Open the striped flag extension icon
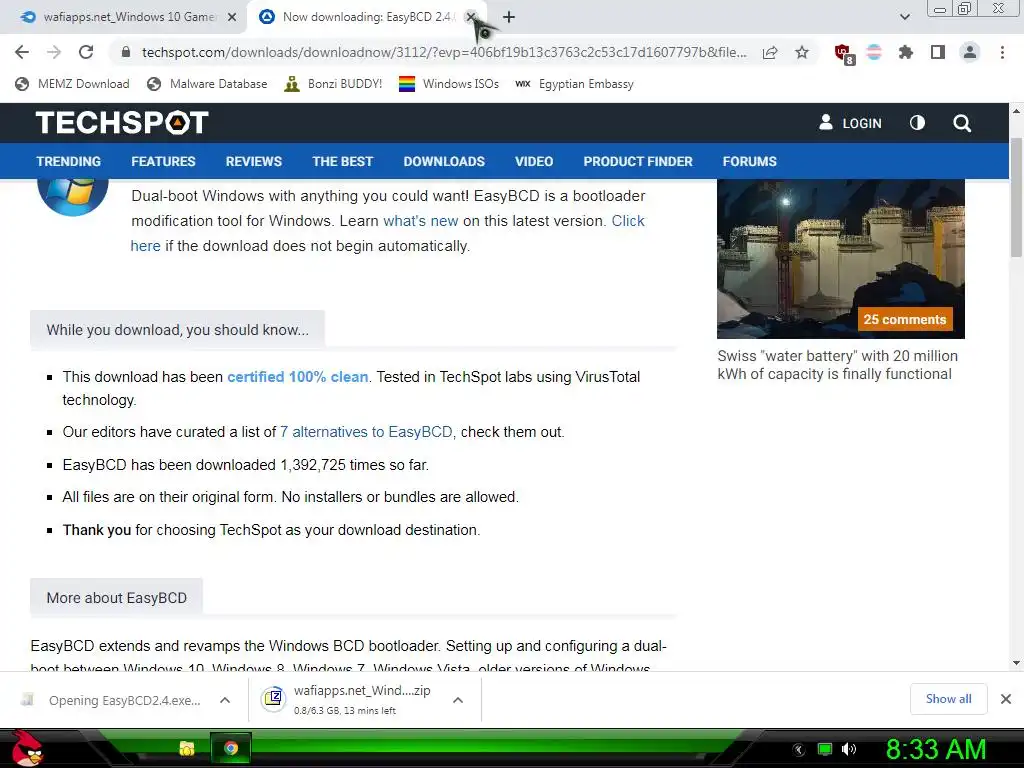1024x768 pixels. 874,52
